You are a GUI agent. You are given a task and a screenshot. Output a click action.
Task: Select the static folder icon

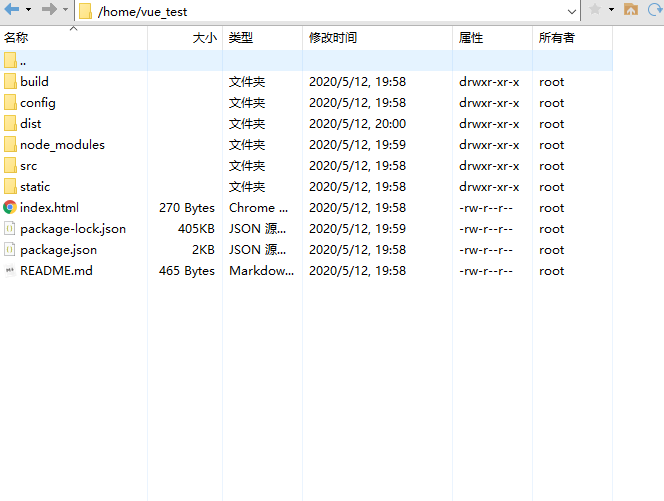click(10, 186)
